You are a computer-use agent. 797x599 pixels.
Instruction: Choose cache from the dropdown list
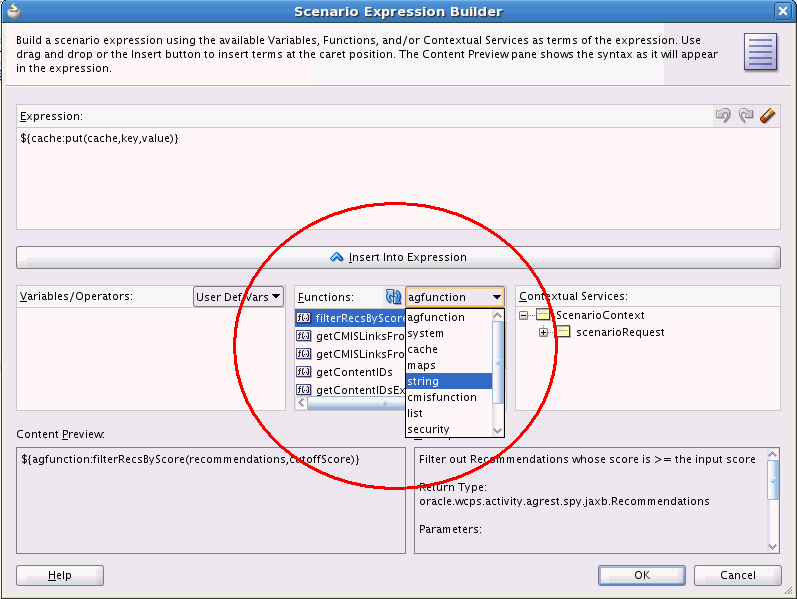[x=449, y=349]
